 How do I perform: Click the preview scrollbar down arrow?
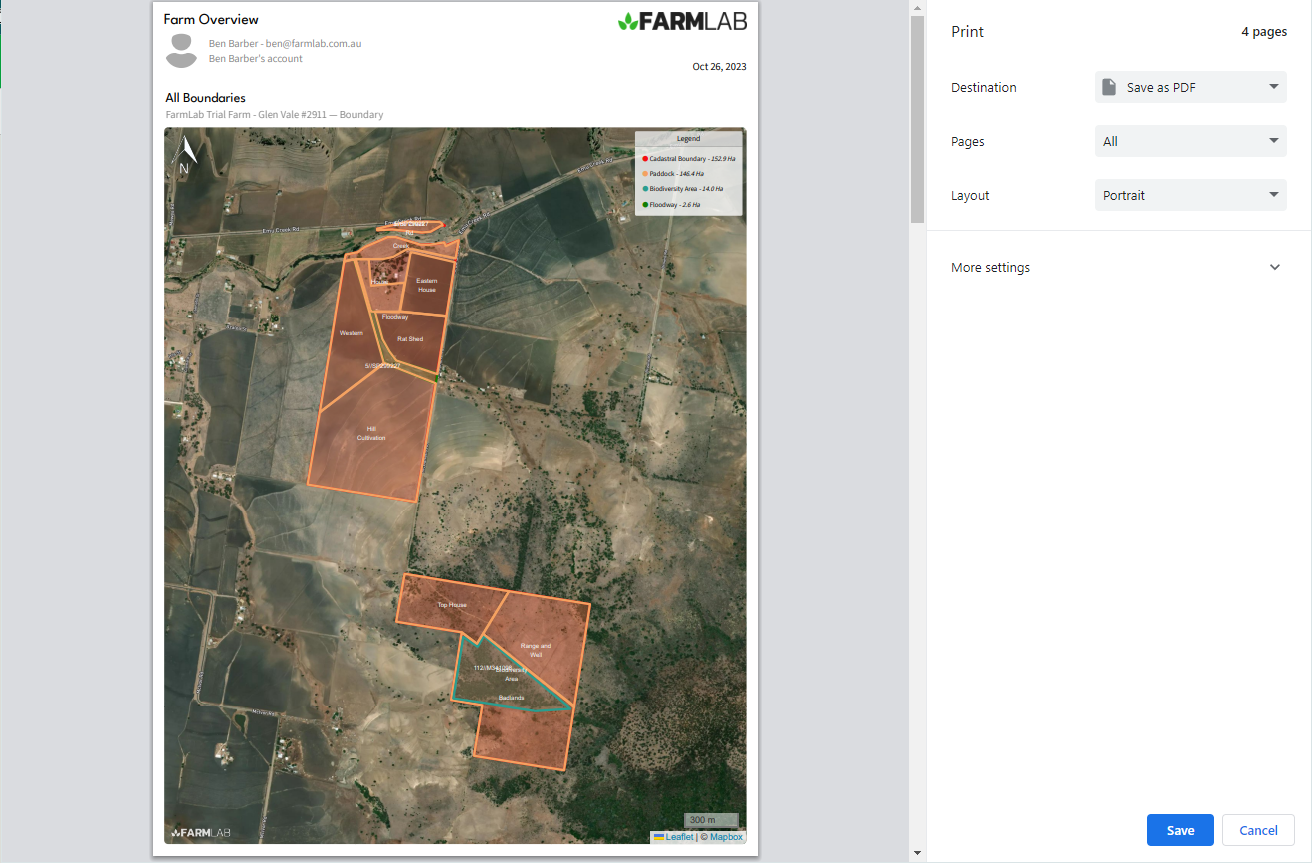(x=917, y=853)
